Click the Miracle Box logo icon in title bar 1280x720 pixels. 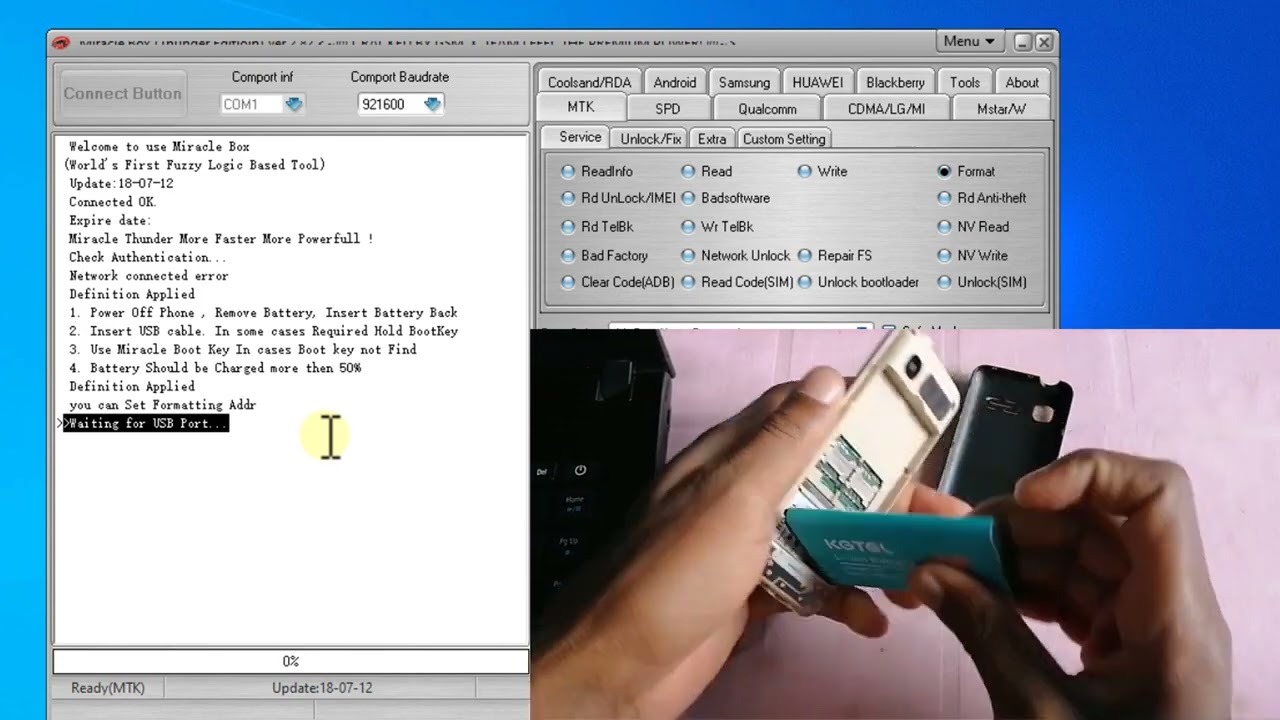[61, 43]
